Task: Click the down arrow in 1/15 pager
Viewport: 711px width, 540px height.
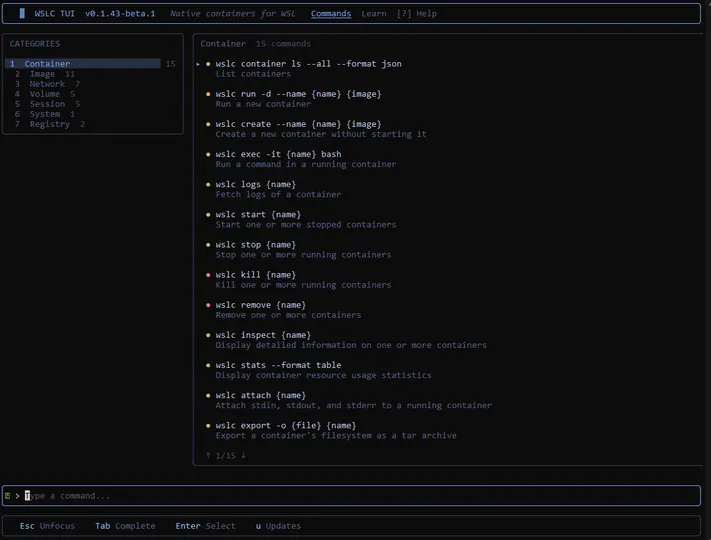Action: (x=243, y=455)
